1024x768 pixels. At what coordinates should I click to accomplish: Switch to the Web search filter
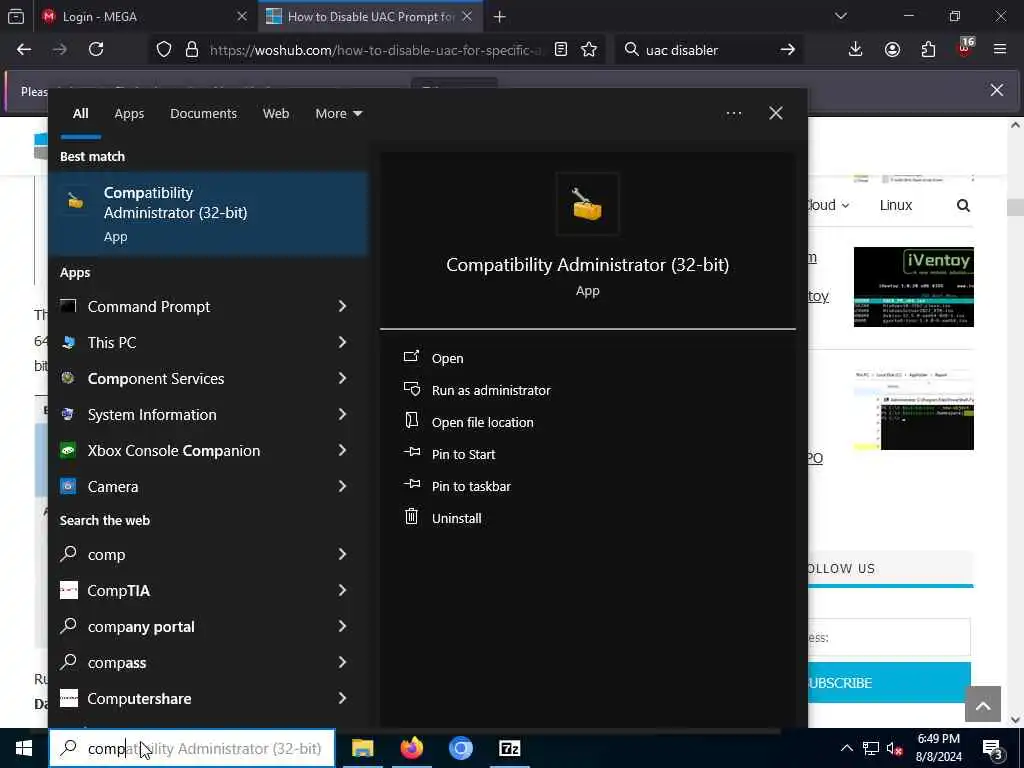coord(276,114)
